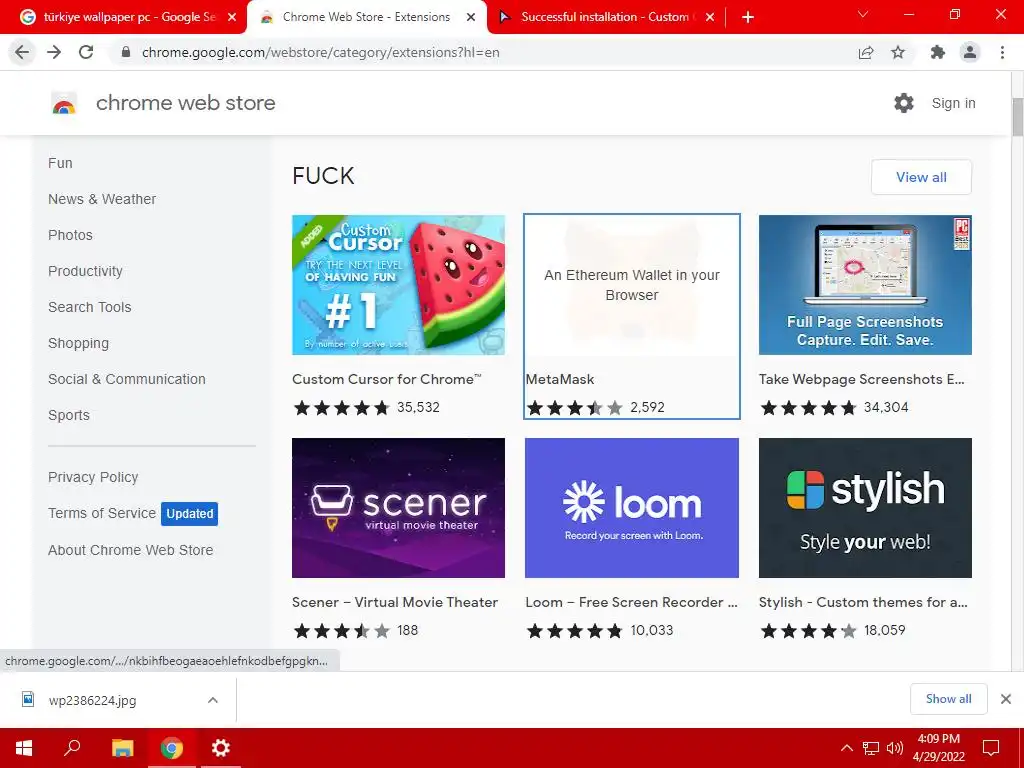The image size is (1024, 768).
Task: Close the türkiye wallpaper pc tab
Action: (x=232, y=17)
